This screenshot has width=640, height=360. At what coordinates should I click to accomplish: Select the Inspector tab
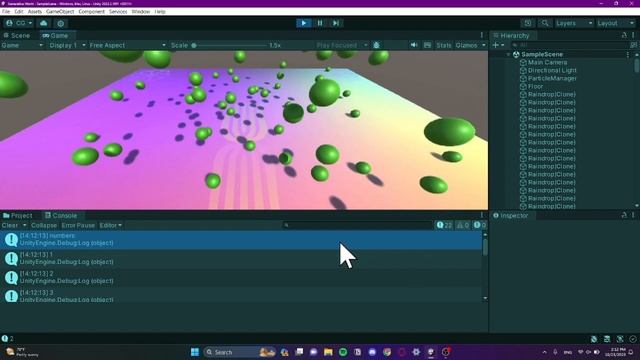click(x=511, y=216)
